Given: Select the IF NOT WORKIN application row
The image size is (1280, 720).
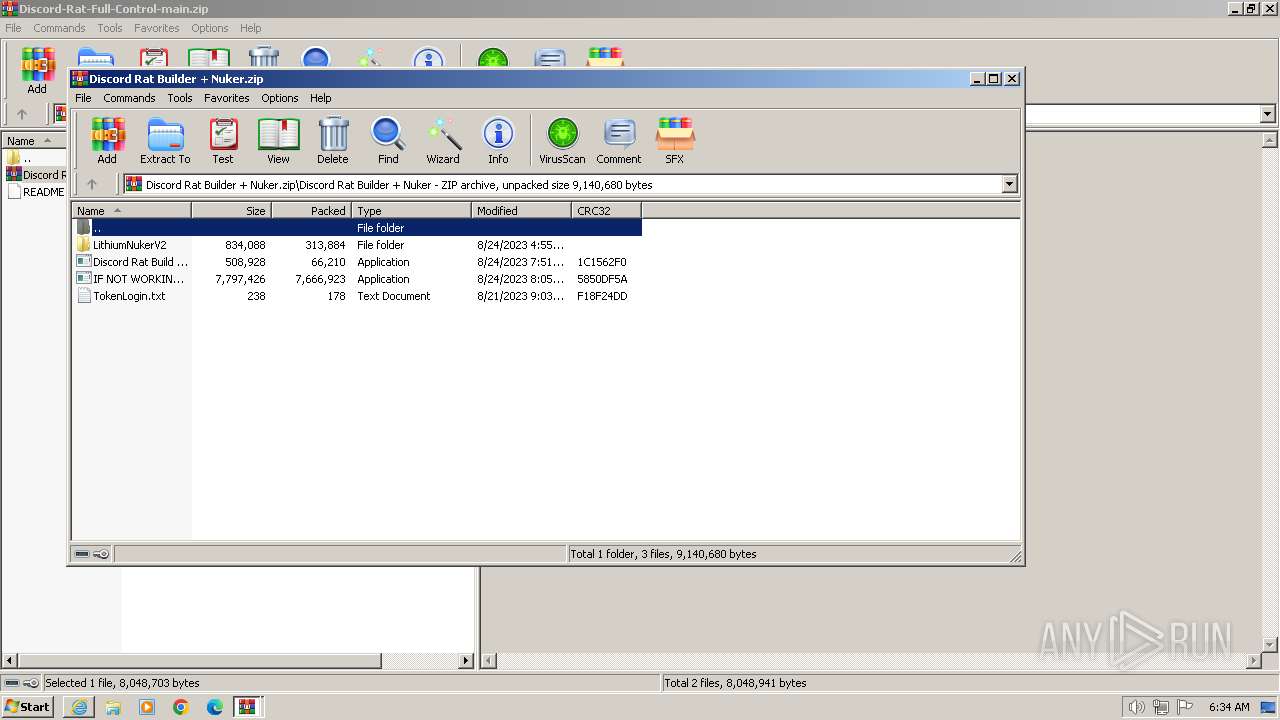Looking at the screenshot, I should 357,279.
